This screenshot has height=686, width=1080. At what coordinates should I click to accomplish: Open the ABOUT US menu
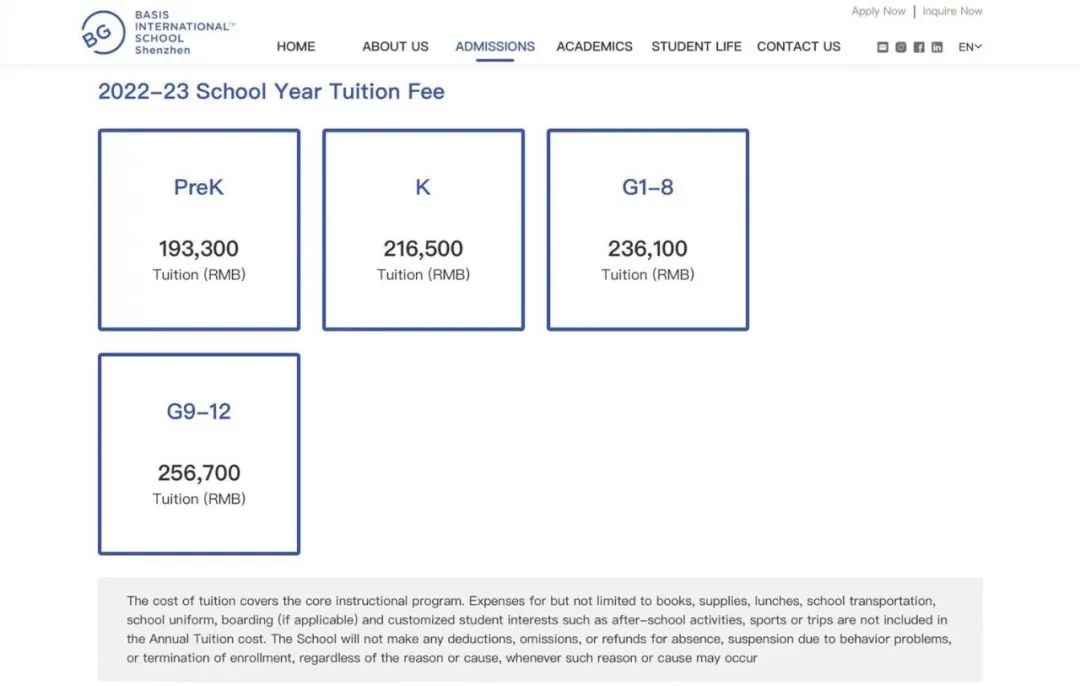[x=395, y=46]
